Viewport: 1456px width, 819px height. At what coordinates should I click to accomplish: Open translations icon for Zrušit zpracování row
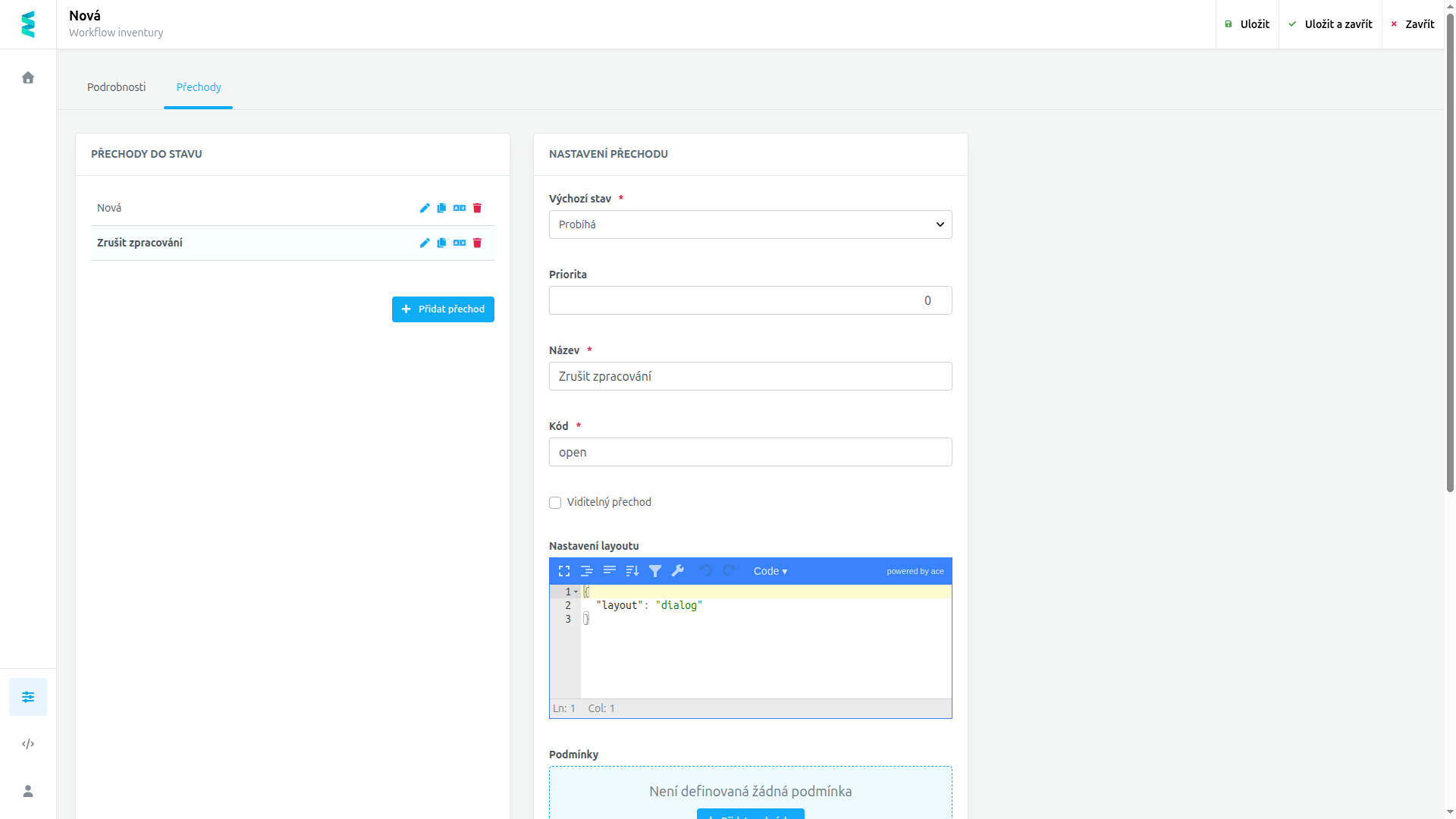[460, 243]
